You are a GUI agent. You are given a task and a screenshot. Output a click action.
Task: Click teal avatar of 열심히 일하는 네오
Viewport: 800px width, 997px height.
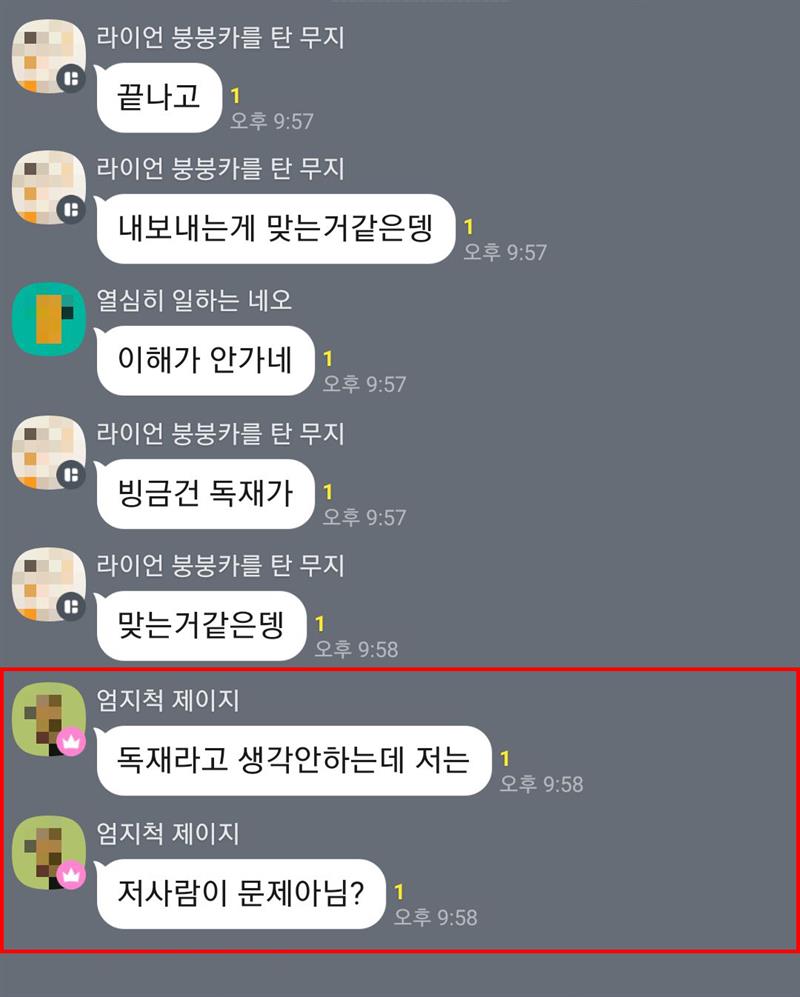(49, 319)
